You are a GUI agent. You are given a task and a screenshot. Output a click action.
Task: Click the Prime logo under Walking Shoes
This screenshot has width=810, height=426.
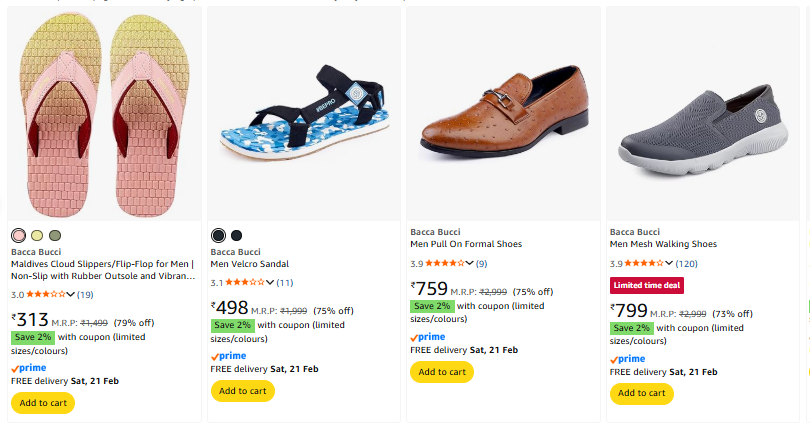[x=628, y=358]
